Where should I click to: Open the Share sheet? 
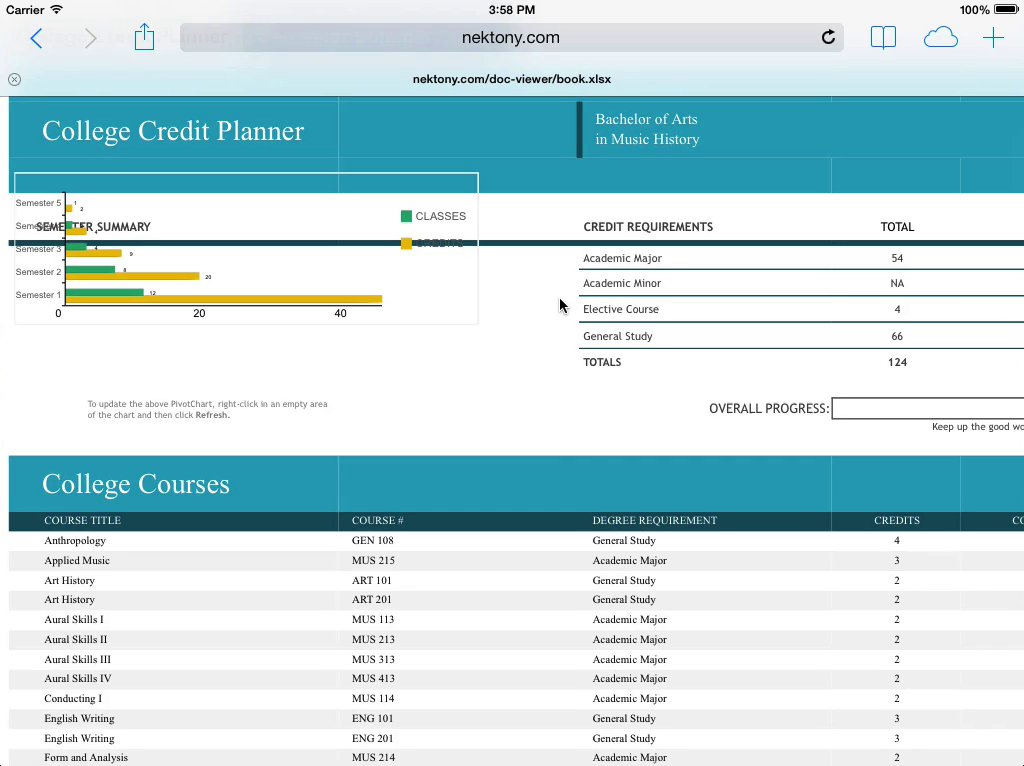(x=143, y=36)
